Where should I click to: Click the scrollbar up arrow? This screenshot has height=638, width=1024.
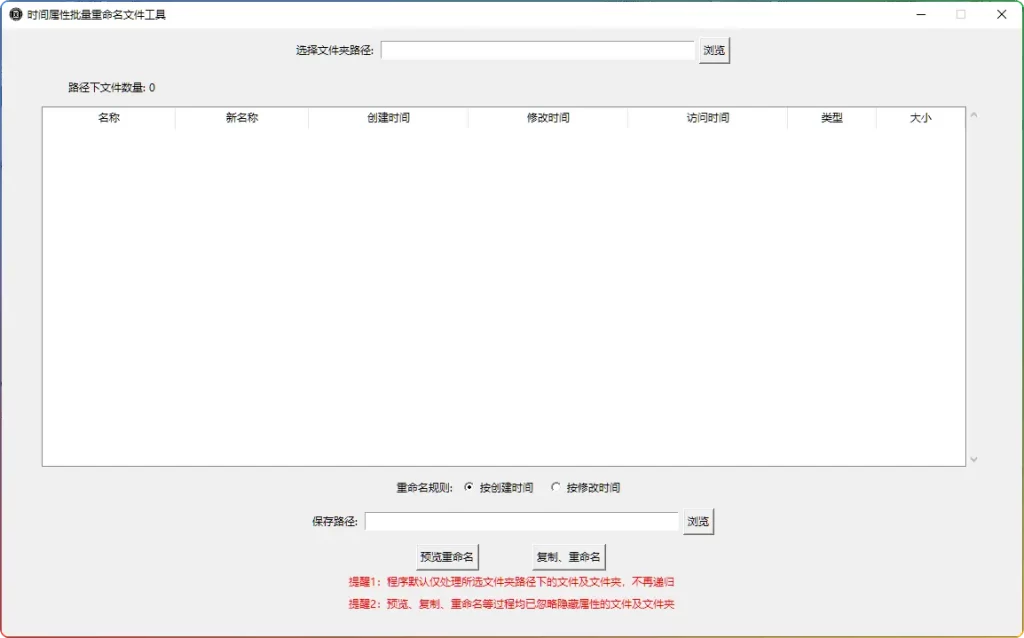[974, 115]
